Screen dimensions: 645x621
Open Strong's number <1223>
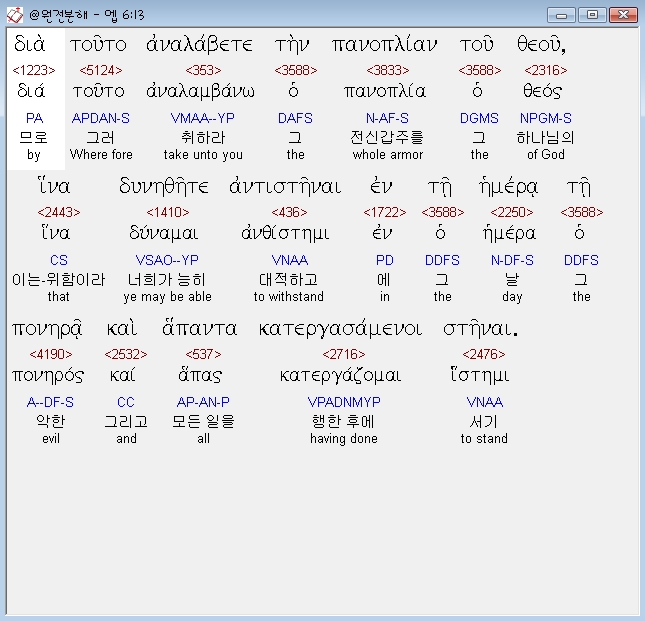[34, 70]
